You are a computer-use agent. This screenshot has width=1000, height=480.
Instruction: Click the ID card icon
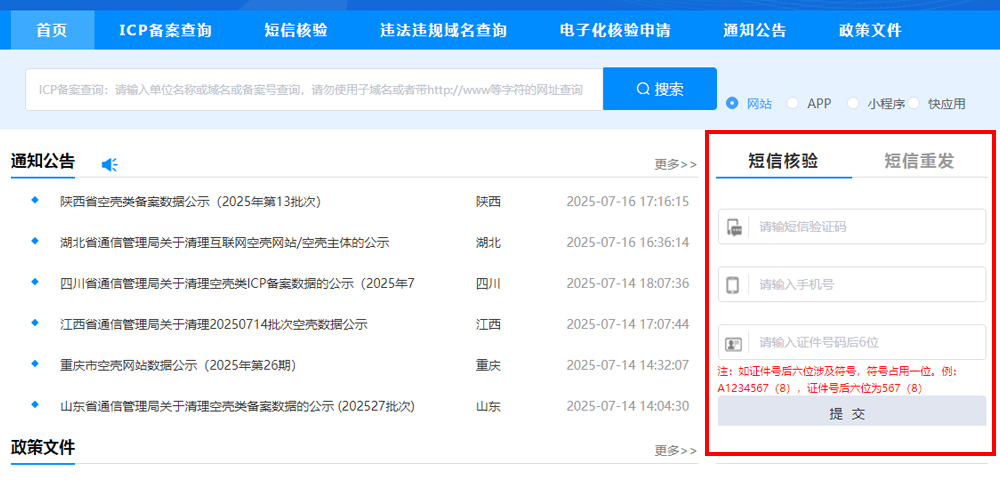(734, 343)
